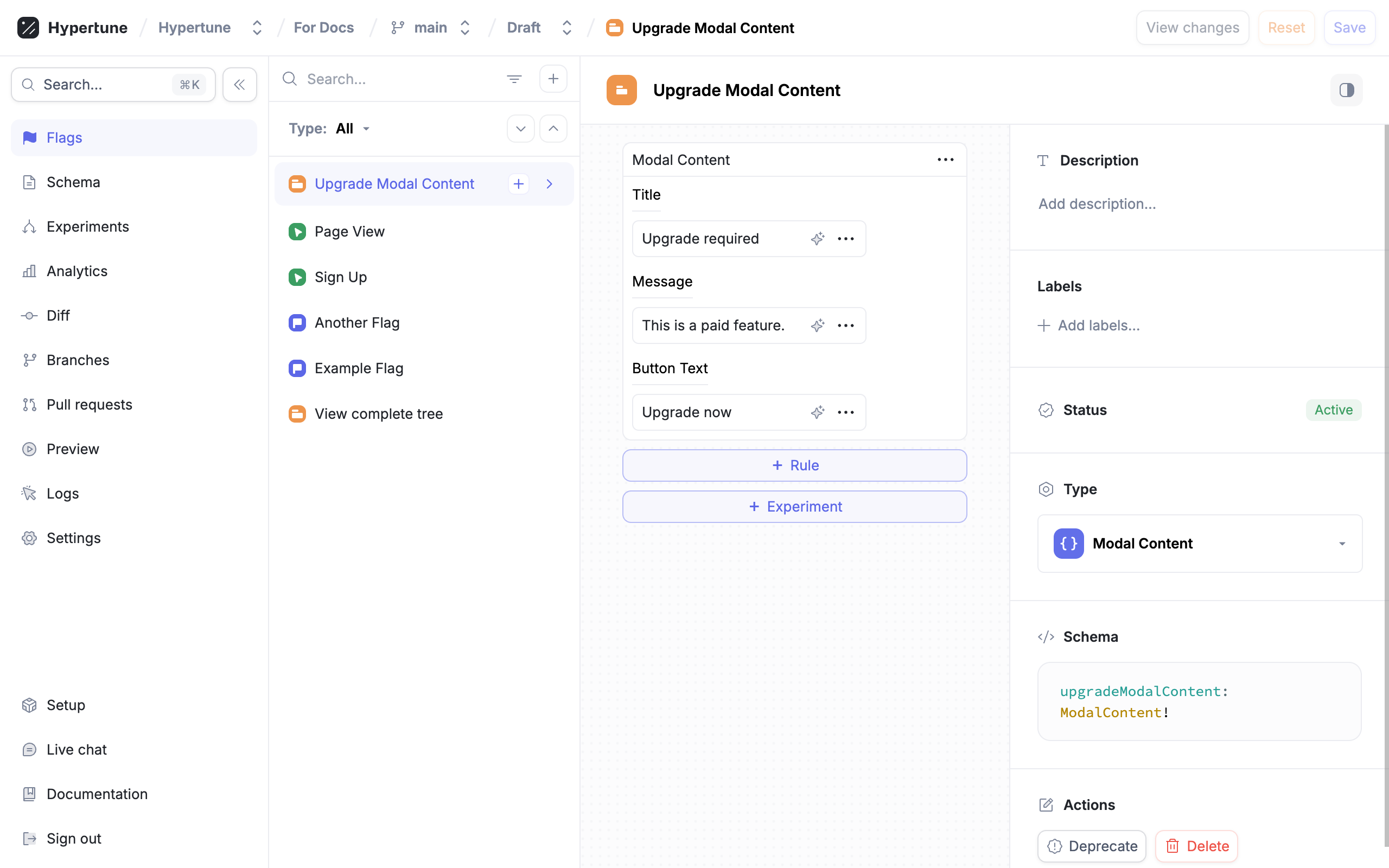Image resolution: width=1389 pixels, height=868 pixels.
Task: Click the filter icon beside flag search
Action: coord(514,79)
